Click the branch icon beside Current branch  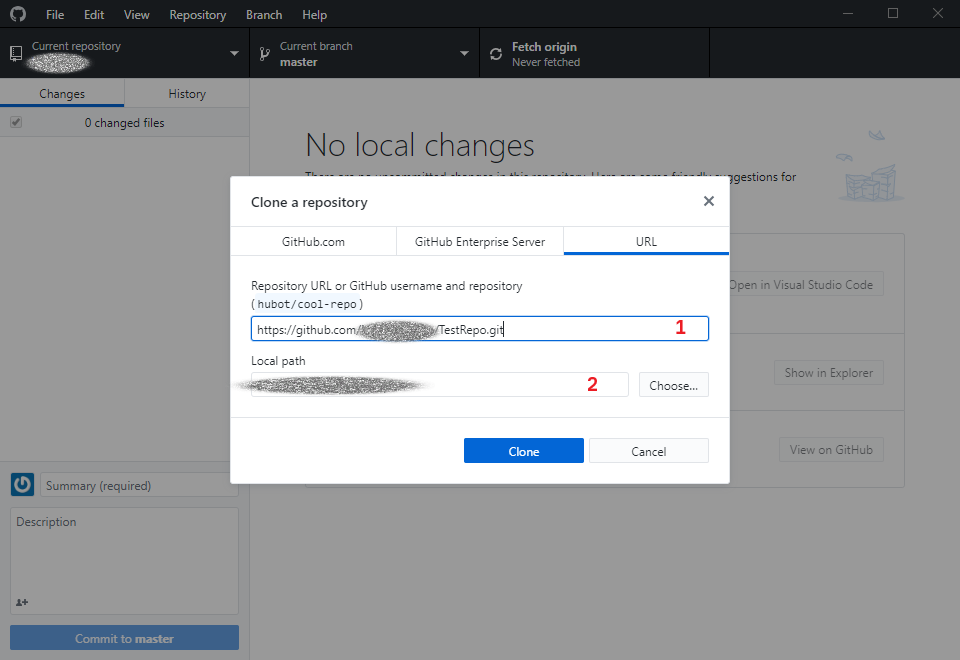264,54
